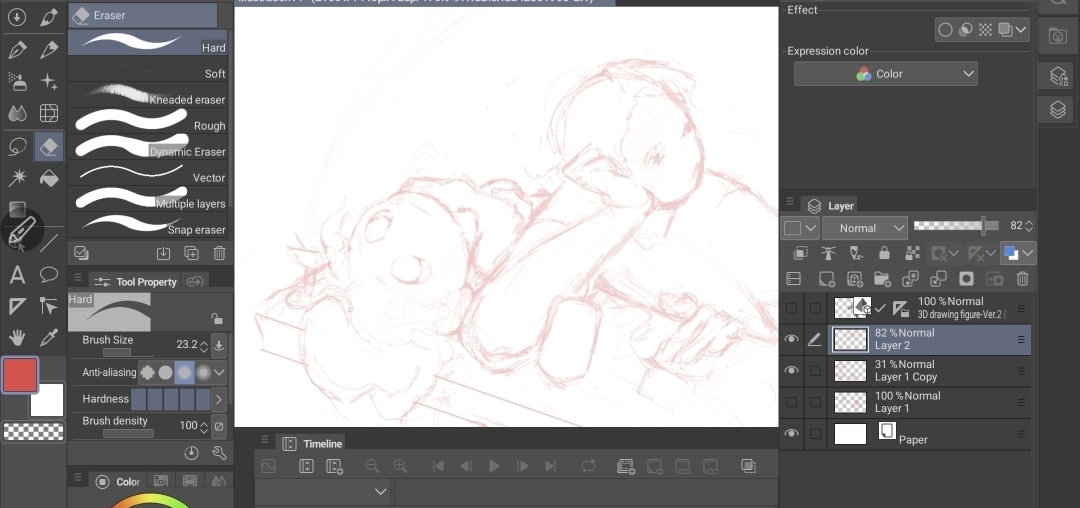Open the Expression color dropdown
This screenshot has width=1080, height=508.
[x=885, y=74]
